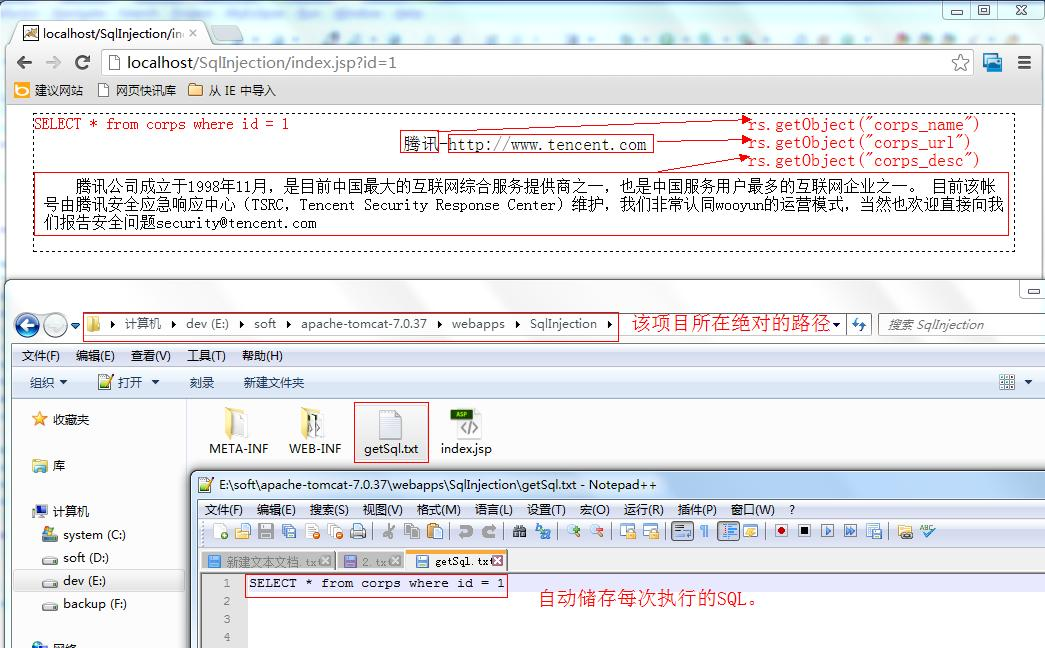Click the Close document icon in Notepad++ toolbar
1045x648 pixels.
tap(312, 531)
